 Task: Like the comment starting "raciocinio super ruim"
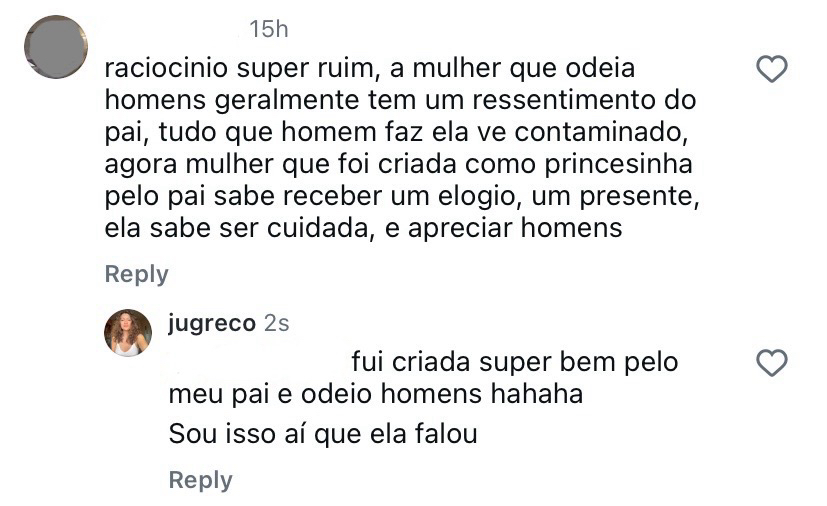(x=771, y=69)
